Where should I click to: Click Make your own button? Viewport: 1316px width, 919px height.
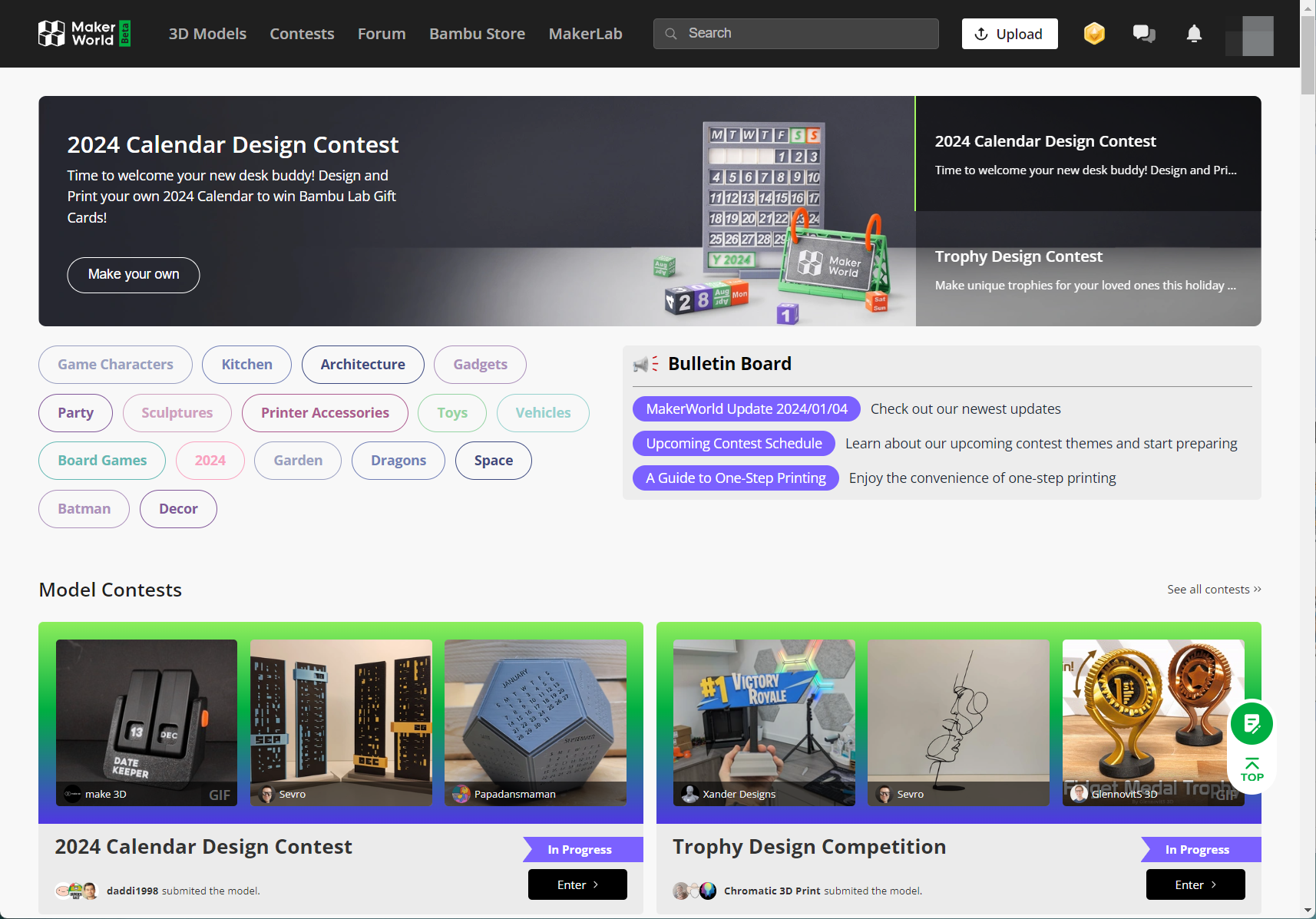coord(134,275)
